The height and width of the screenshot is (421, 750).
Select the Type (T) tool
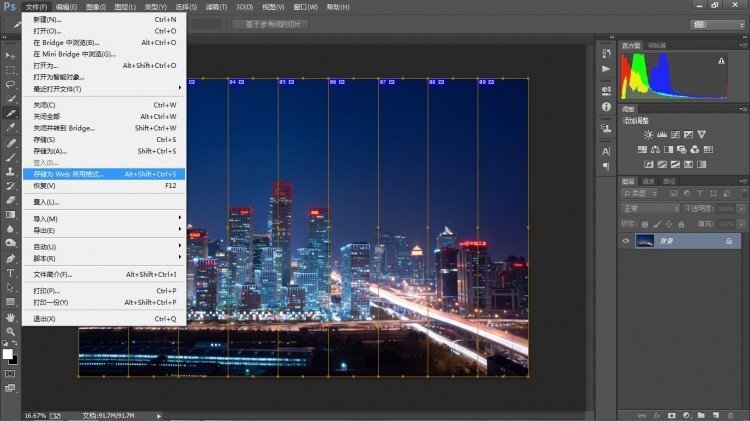[x=10, y=273]
